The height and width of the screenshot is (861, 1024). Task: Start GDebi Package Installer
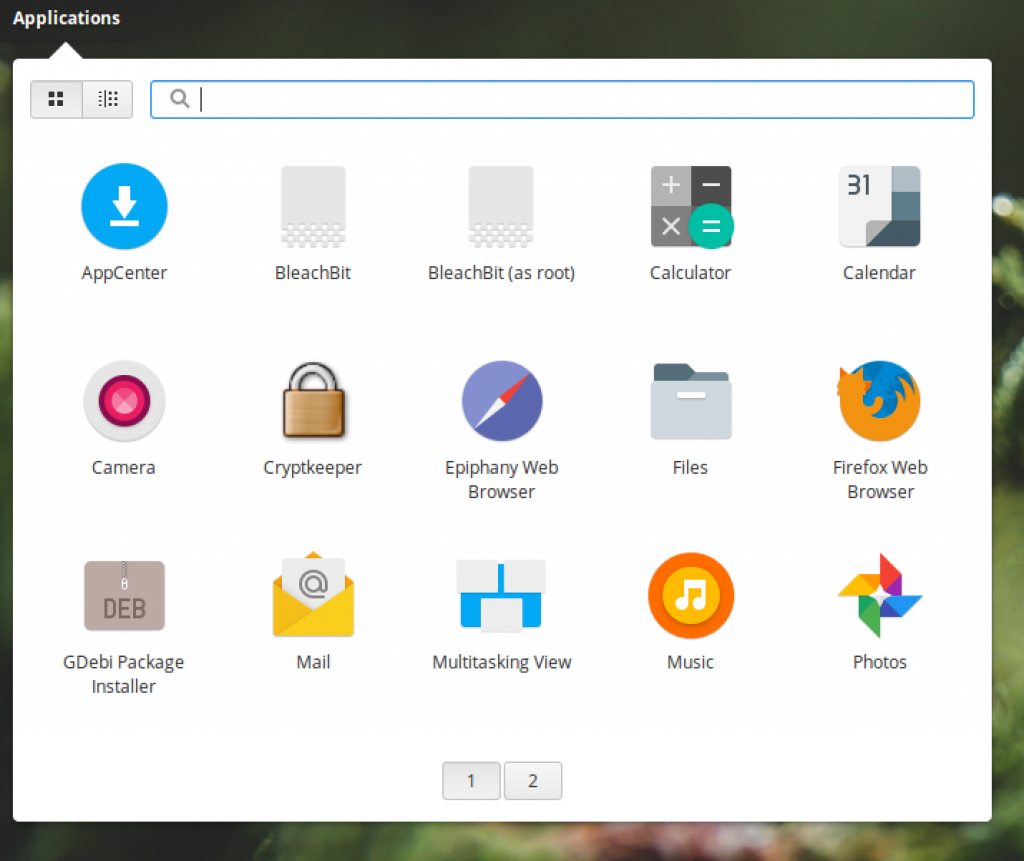[124, 594]
